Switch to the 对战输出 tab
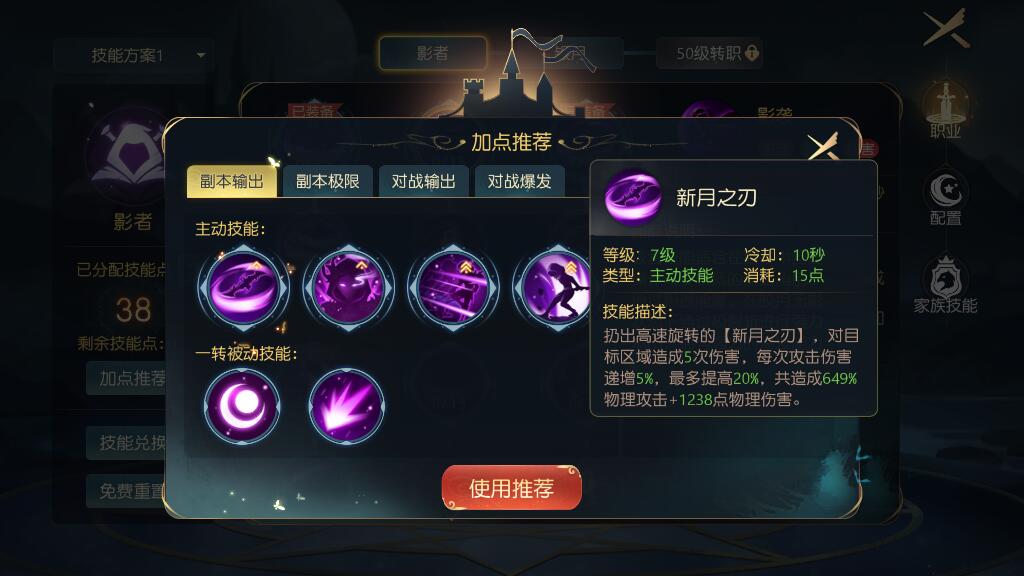The image size is (1024, 576). pos(424,182)
